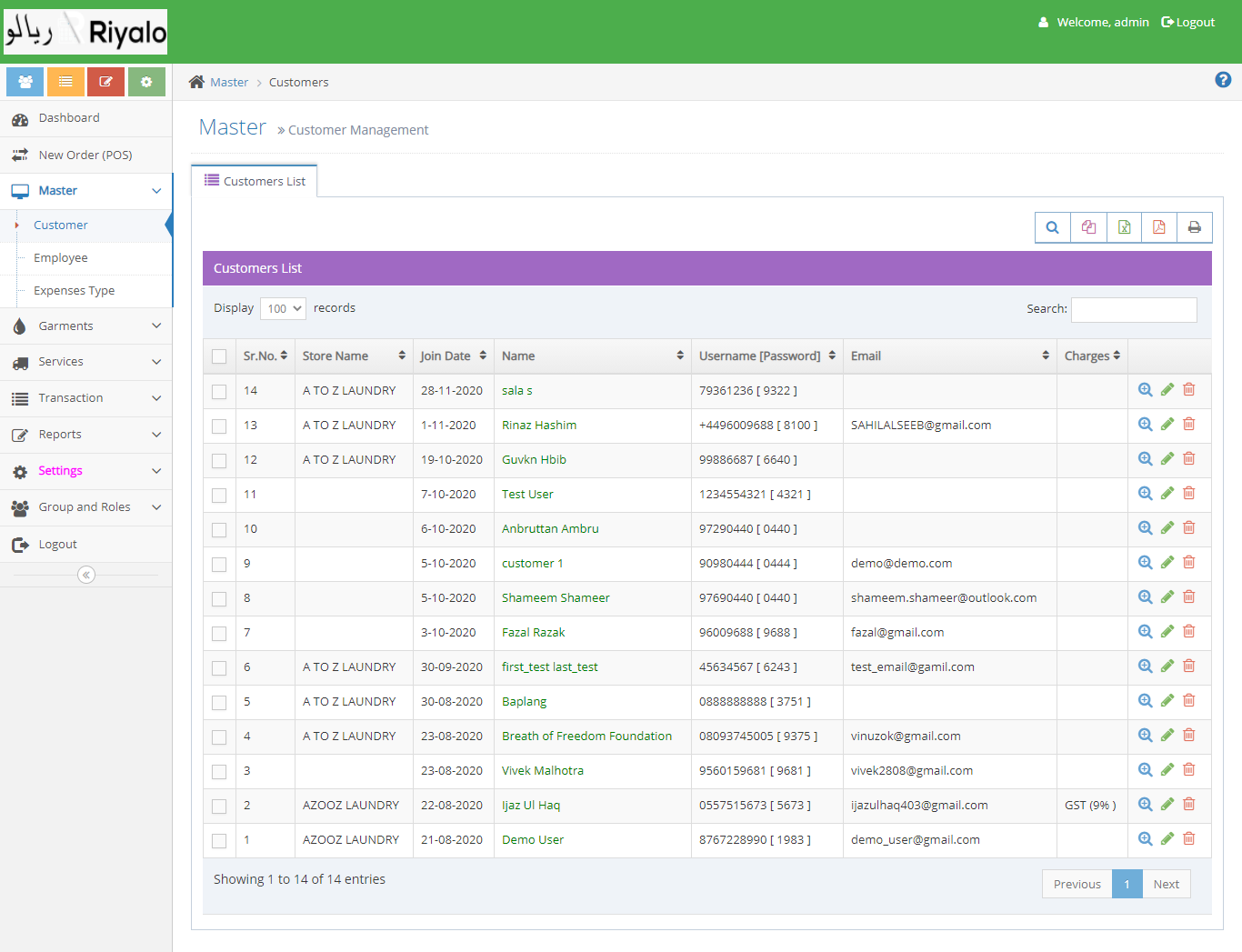Tick the checkbox for Test User row
The image size is (1242, 952).
[219, 496]
